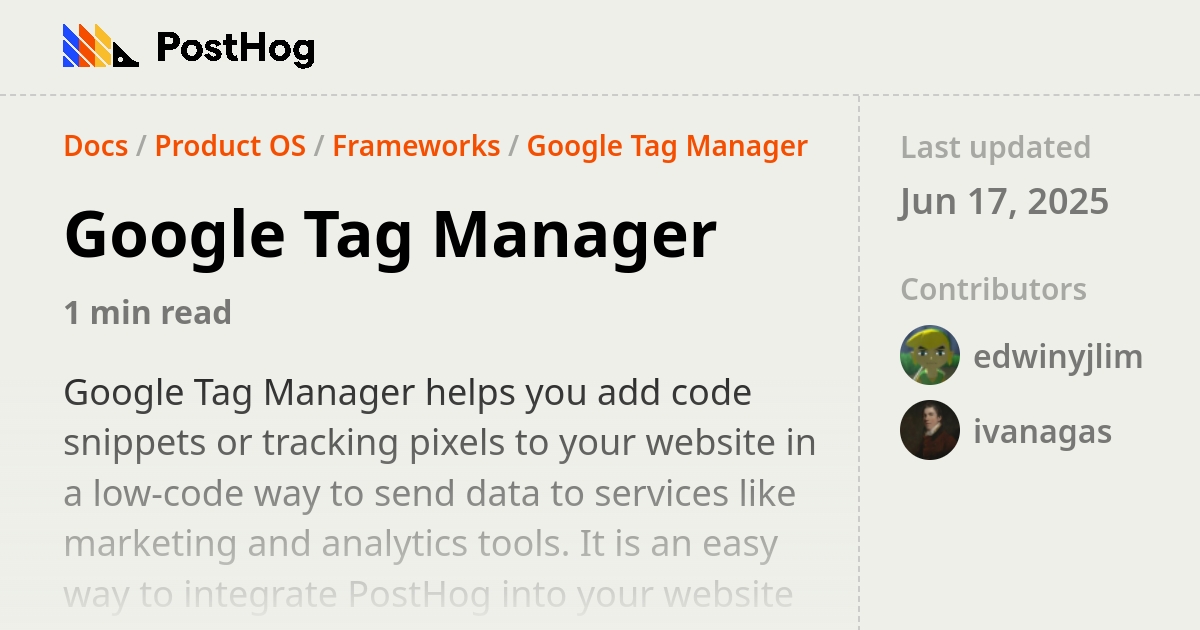Click the Contributors section heading
This screenshot has height=630, width=1200.
[993, 289]
